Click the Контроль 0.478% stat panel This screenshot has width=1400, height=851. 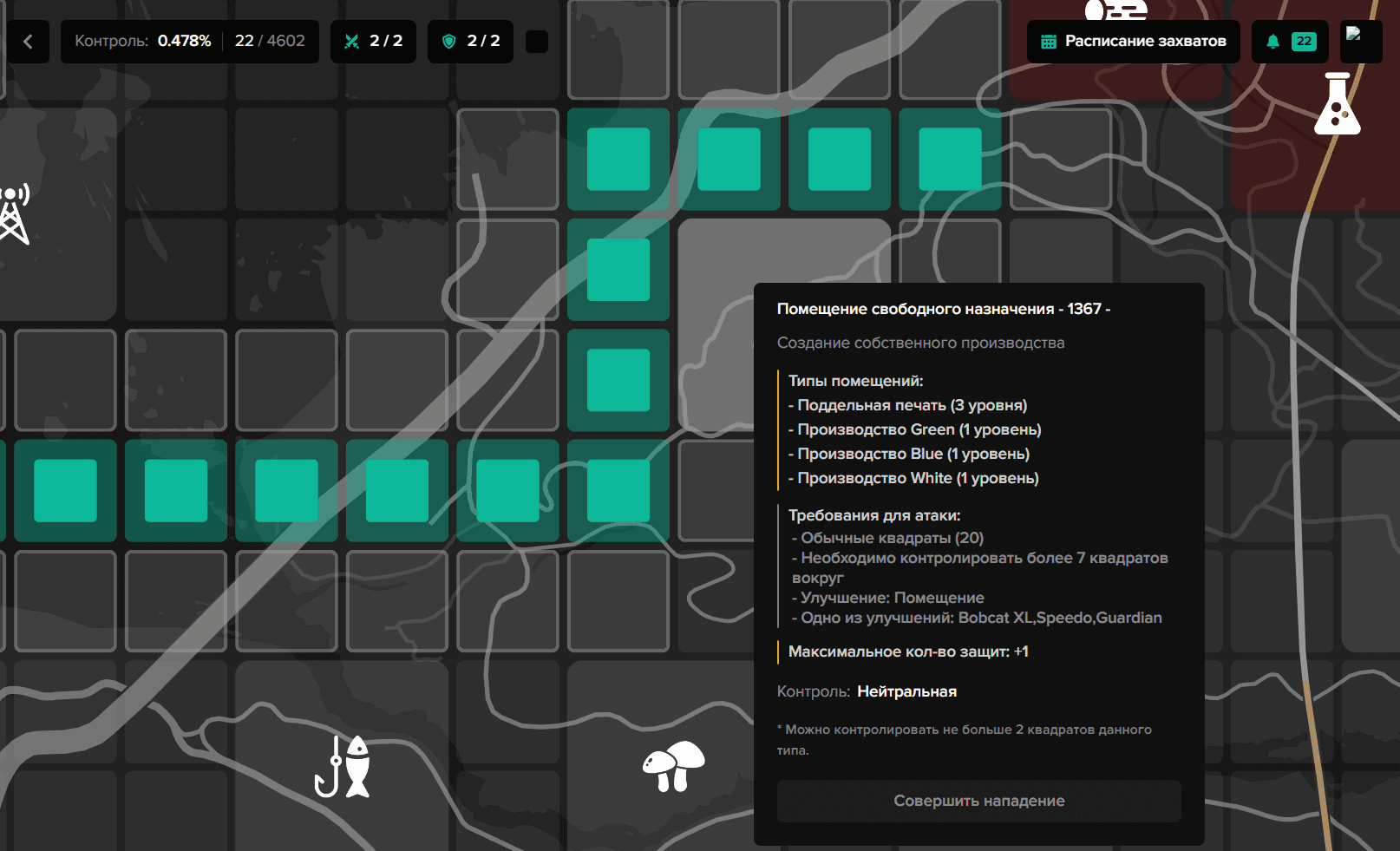click(189, 42)
